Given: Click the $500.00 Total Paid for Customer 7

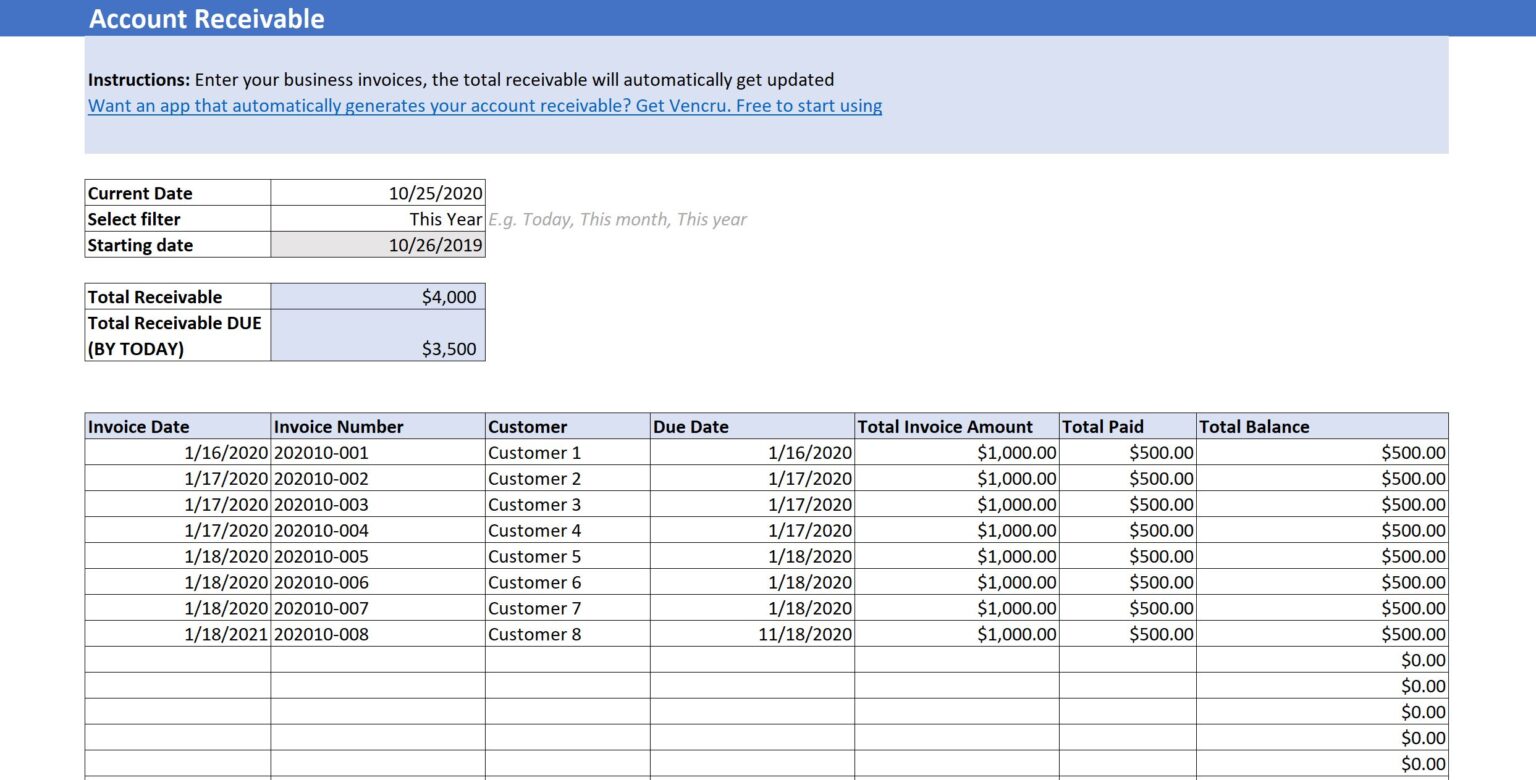Looking at the screenshot, I should pyautogui.click(x=1158, y=608).
